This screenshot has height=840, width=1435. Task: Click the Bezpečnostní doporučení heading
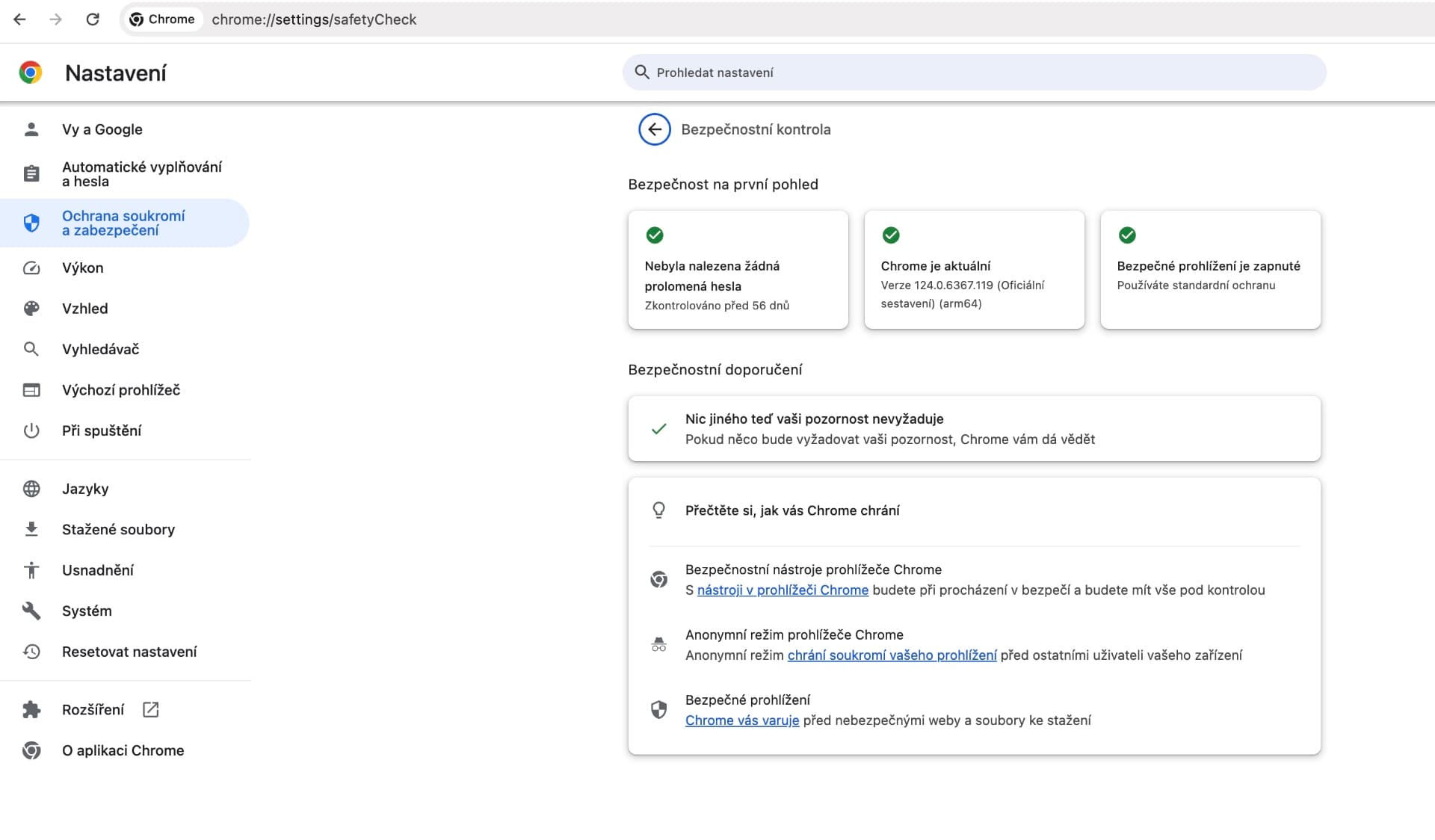(715, 370)
